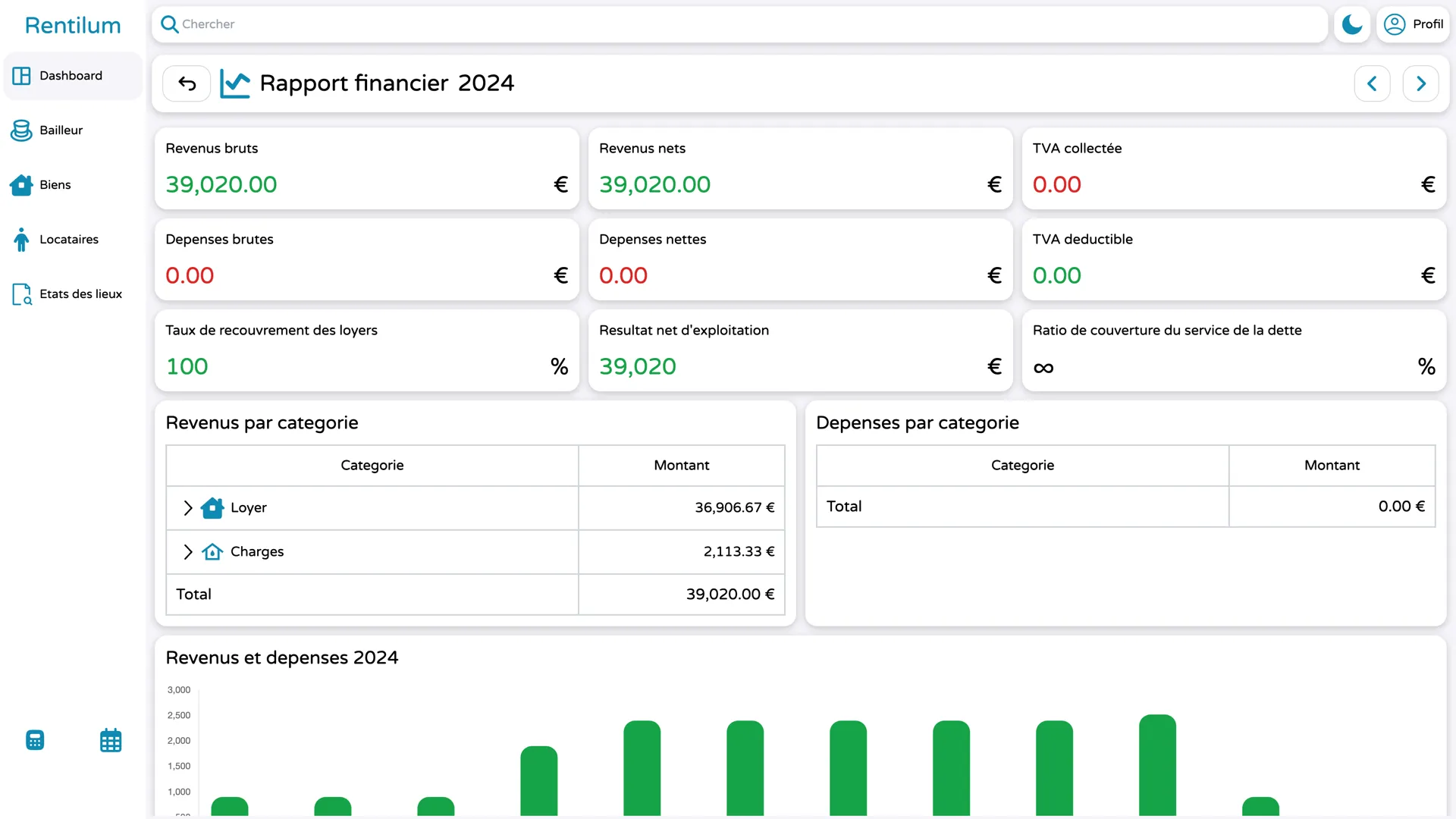Go to next year report
The height and width of the screenshot is (819, 1456).
(1420, 83)
